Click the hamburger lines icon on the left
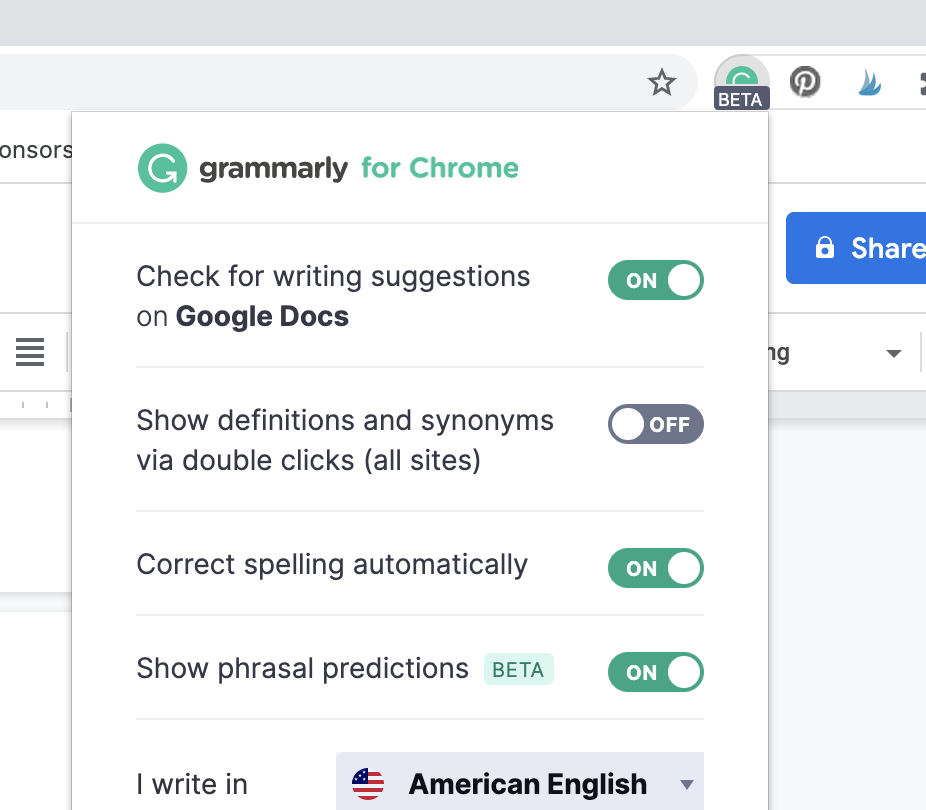926x810 pixels. [x=29, y=352]
